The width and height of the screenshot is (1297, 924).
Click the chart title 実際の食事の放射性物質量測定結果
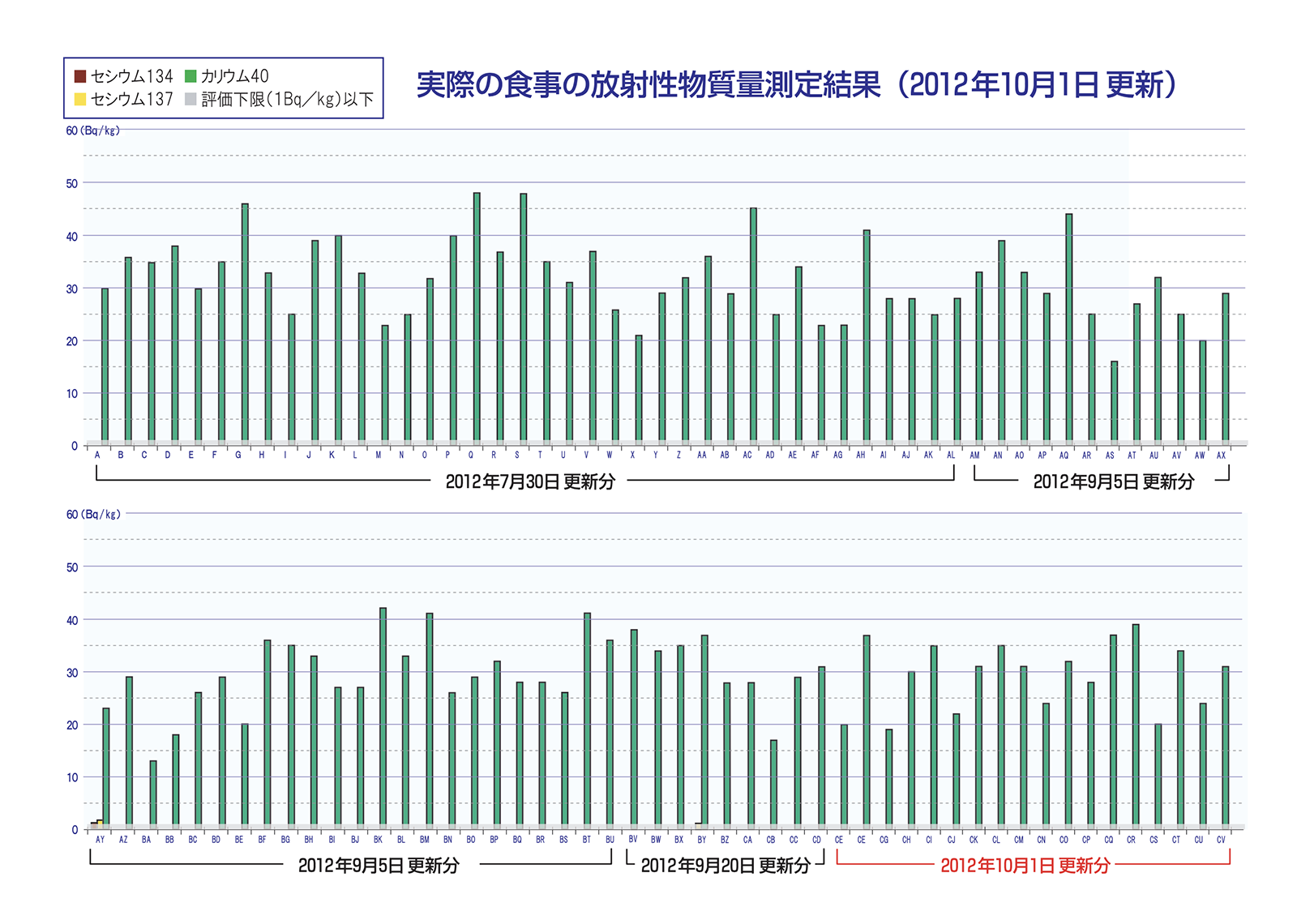[x=648, y=84]
